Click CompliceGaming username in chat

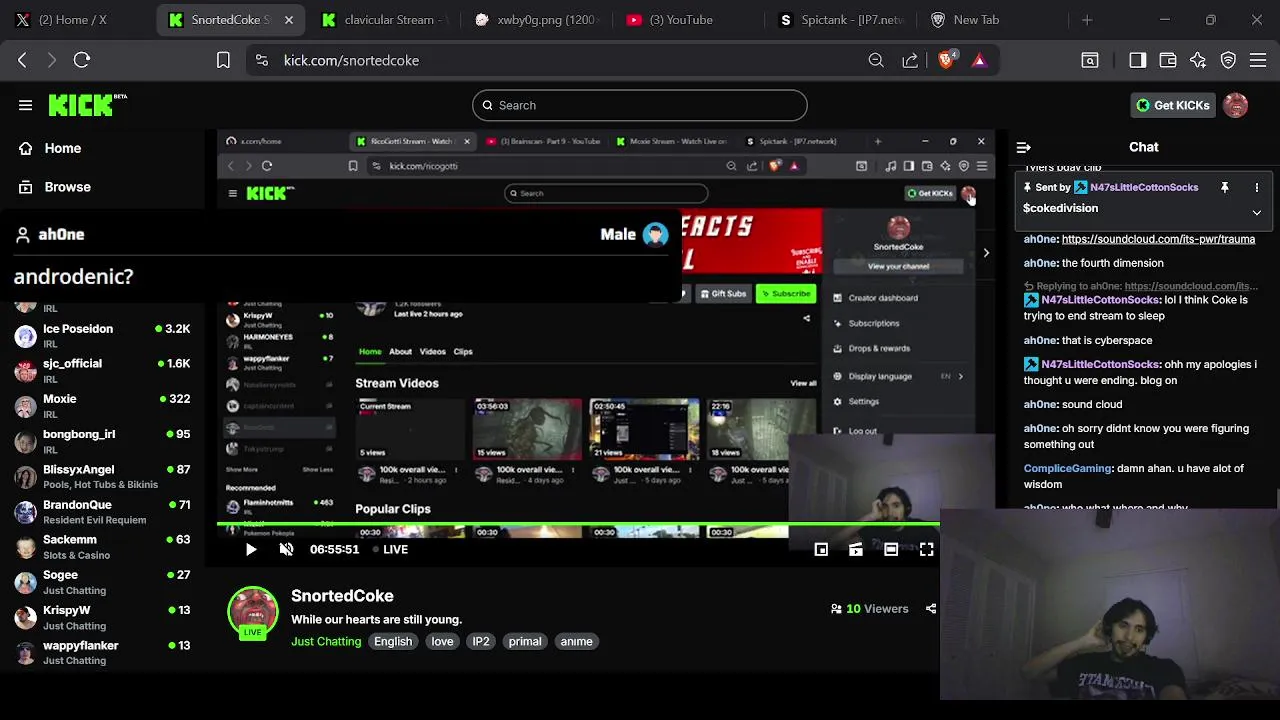1067,468
